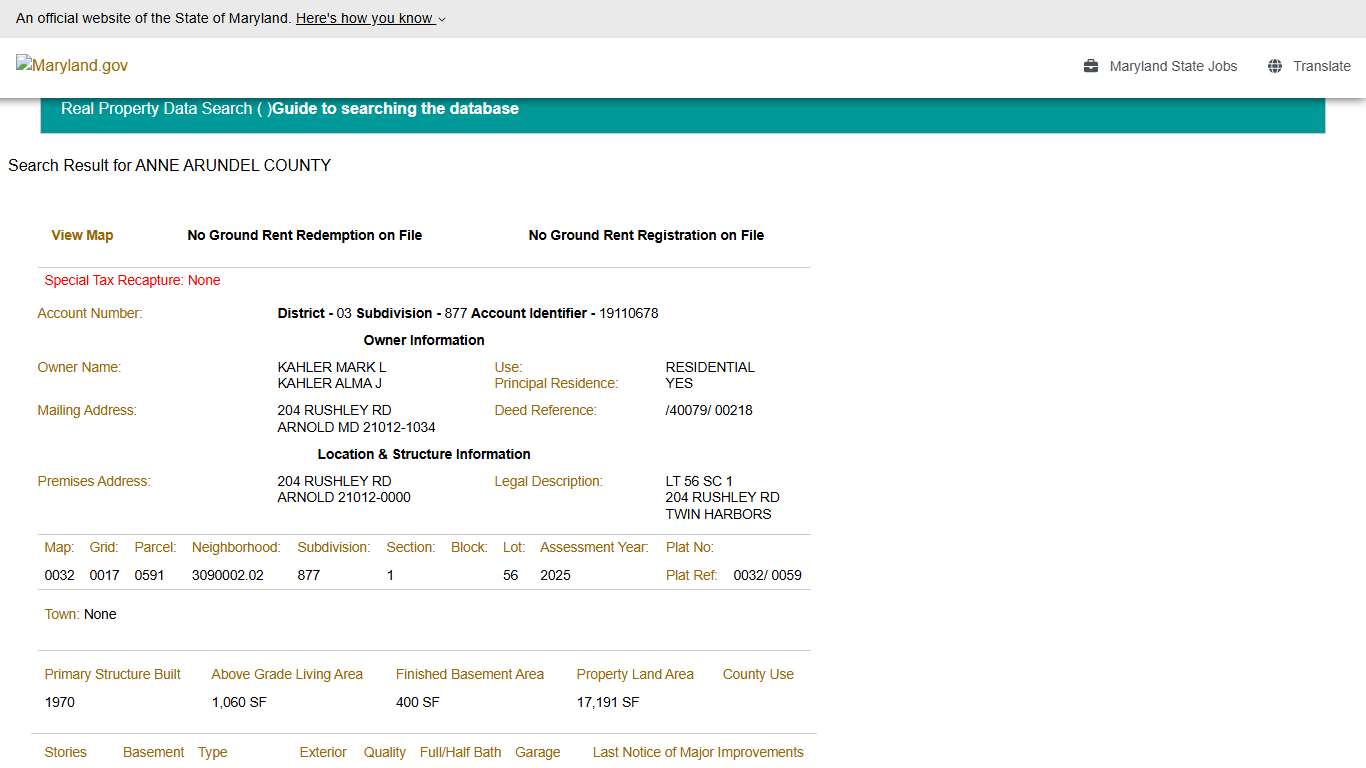Screen dimensions: 1366x768
Task: Open deed reference /40079/ 00218
Action: [709, 410]
